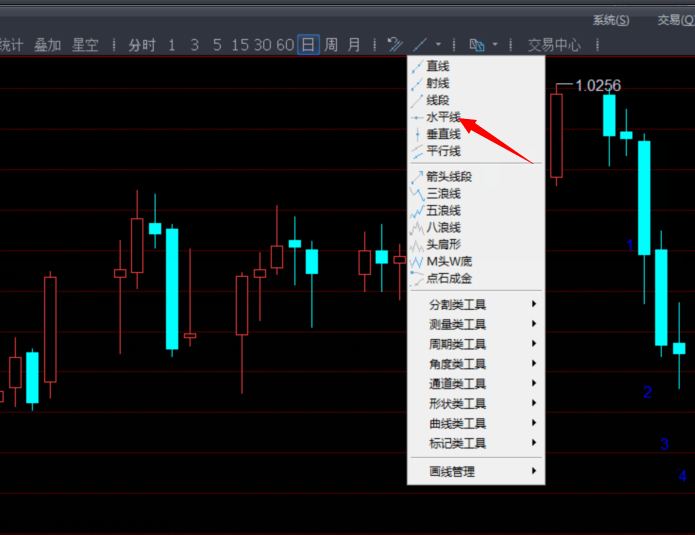The width and height of the screenshot is (695, 535).
Task: Pick the 五浪线 five-wave line tool
Action: click(443, 211)
